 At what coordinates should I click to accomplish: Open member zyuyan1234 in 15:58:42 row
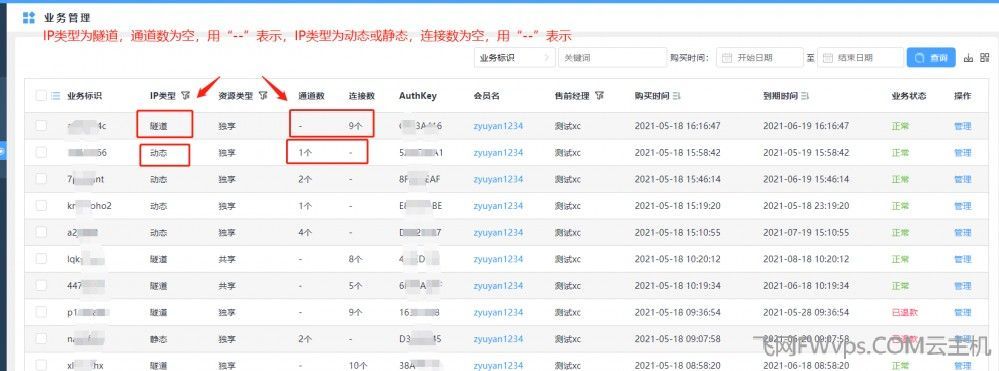pos(498,153)
